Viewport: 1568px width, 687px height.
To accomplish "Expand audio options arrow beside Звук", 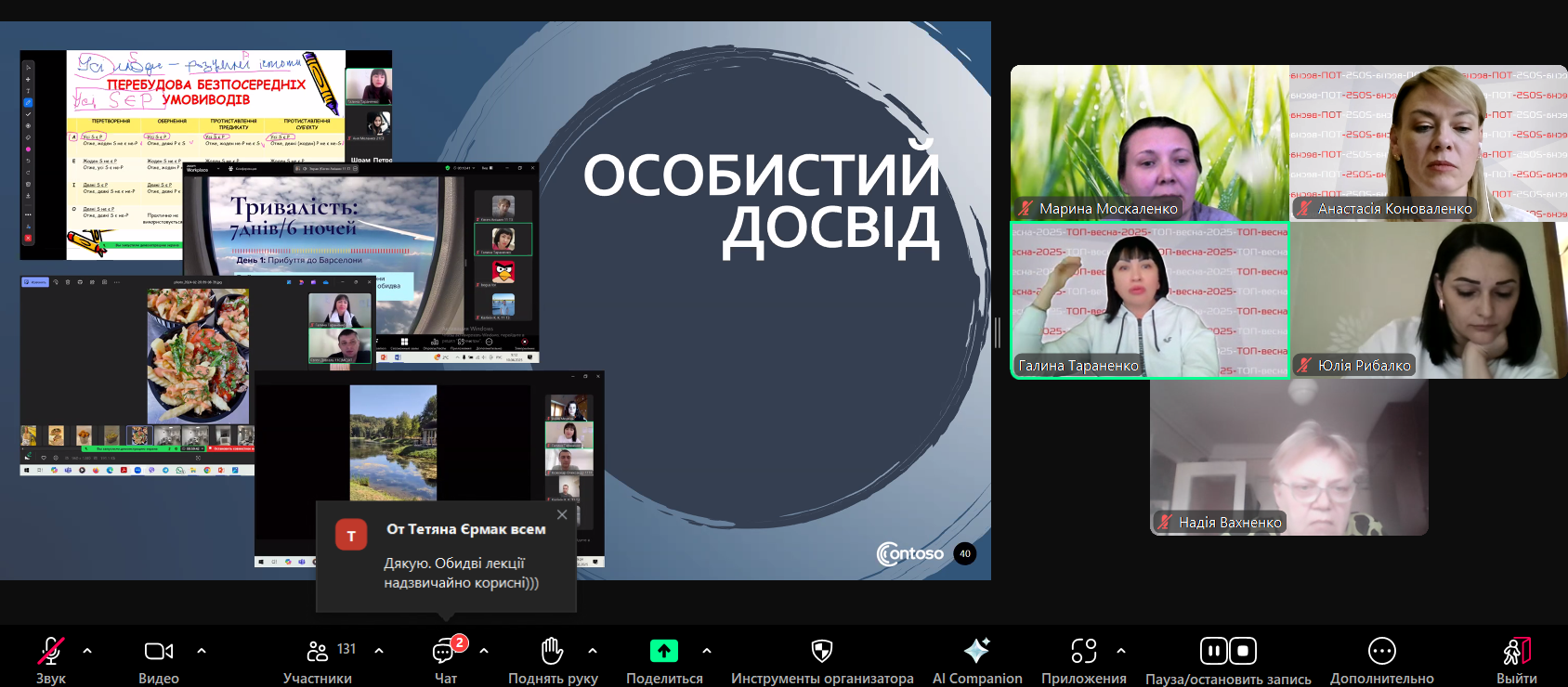I will coord(87,652).
